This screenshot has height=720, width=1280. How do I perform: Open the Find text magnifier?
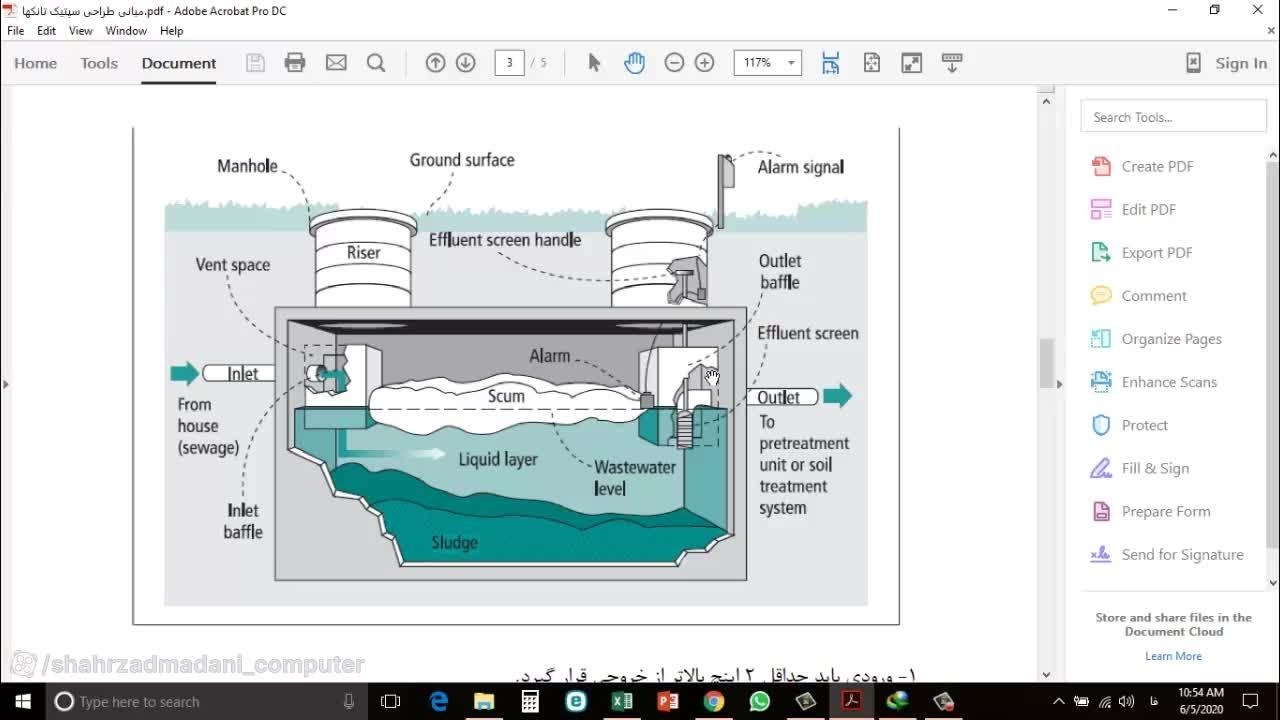tap(376, 63)
